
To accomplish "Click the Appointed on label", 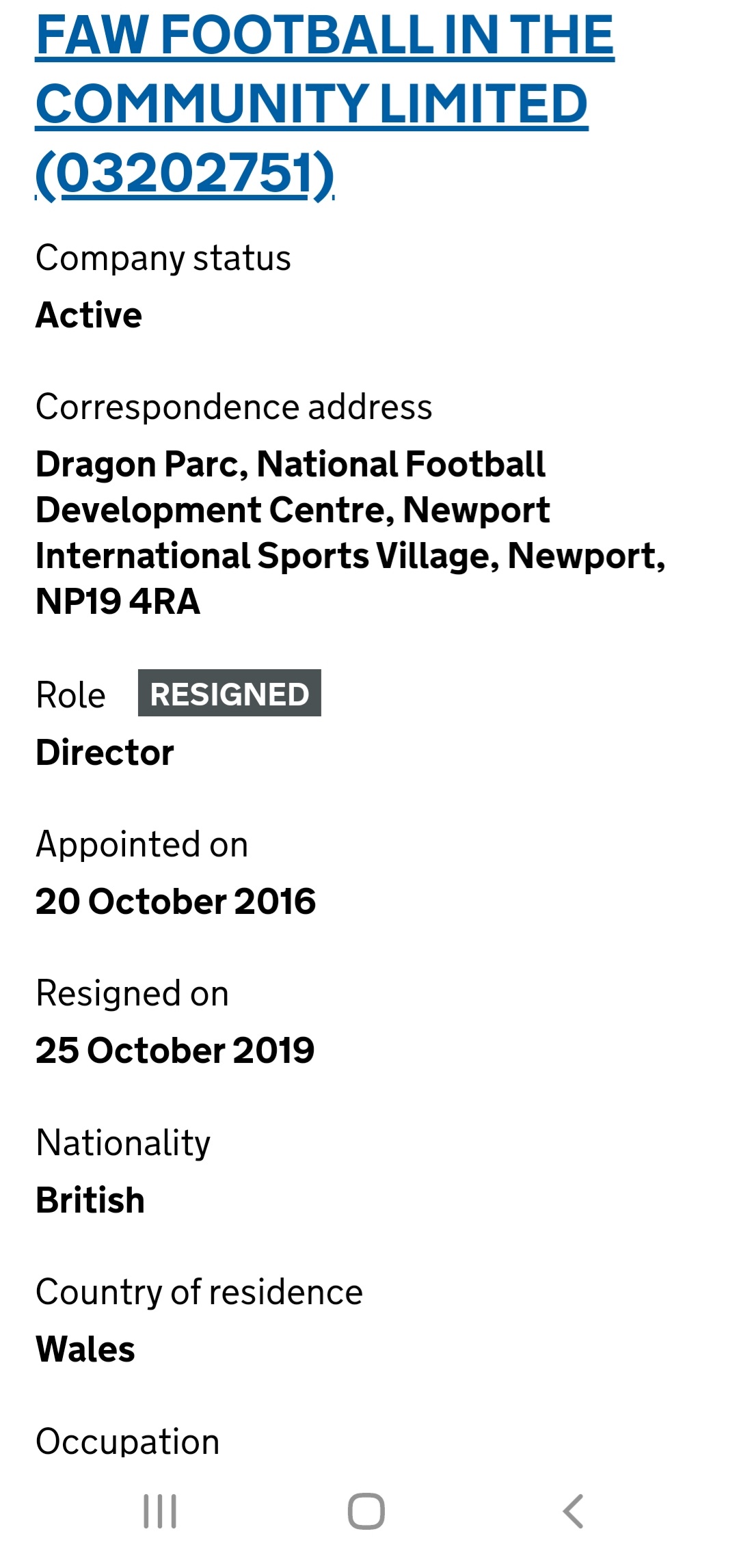I will click(142, 845).
